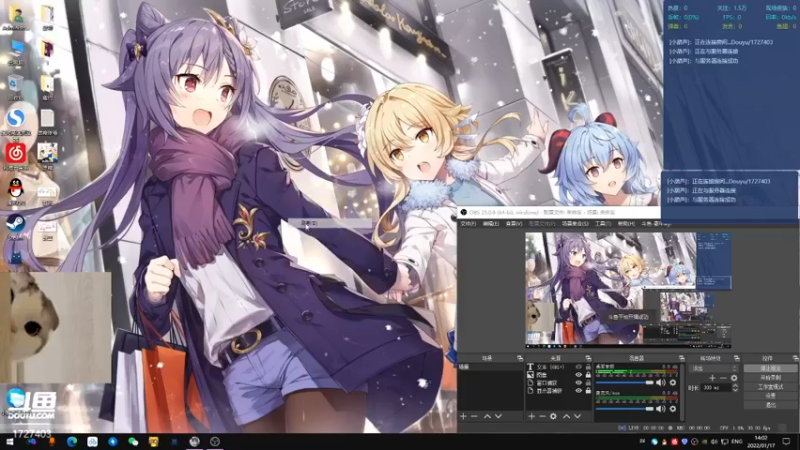Add a new scene with the Scenes plus icon

click(x=463, y=416)
